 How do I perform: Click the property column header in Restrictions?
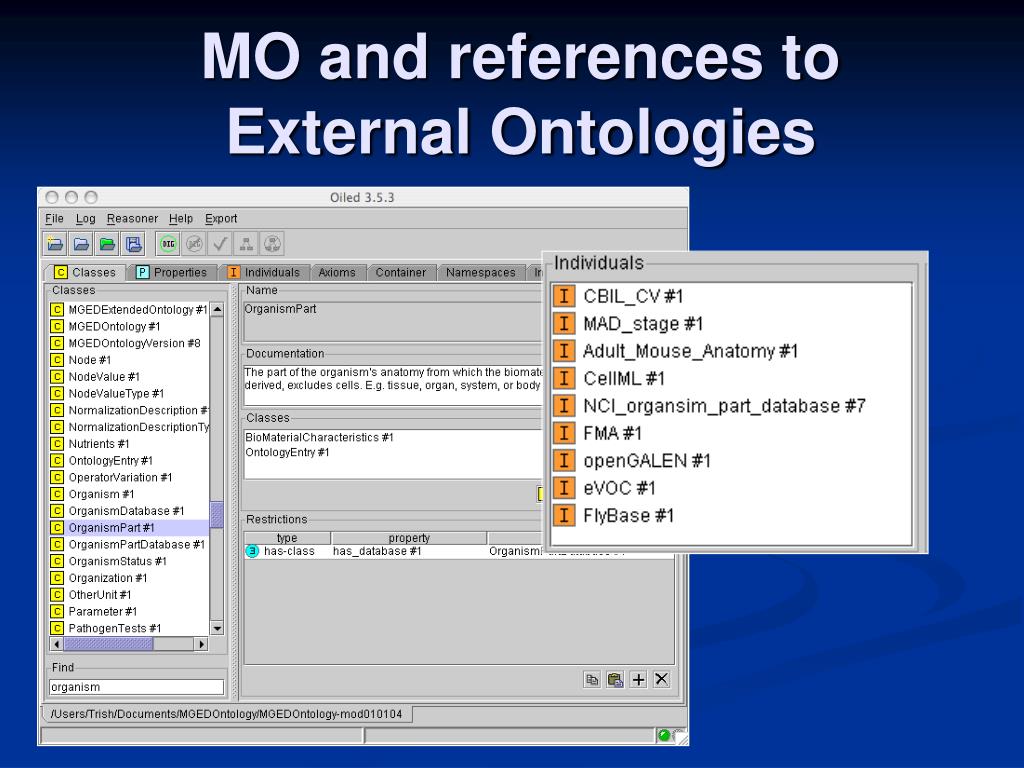coord(409,537)
